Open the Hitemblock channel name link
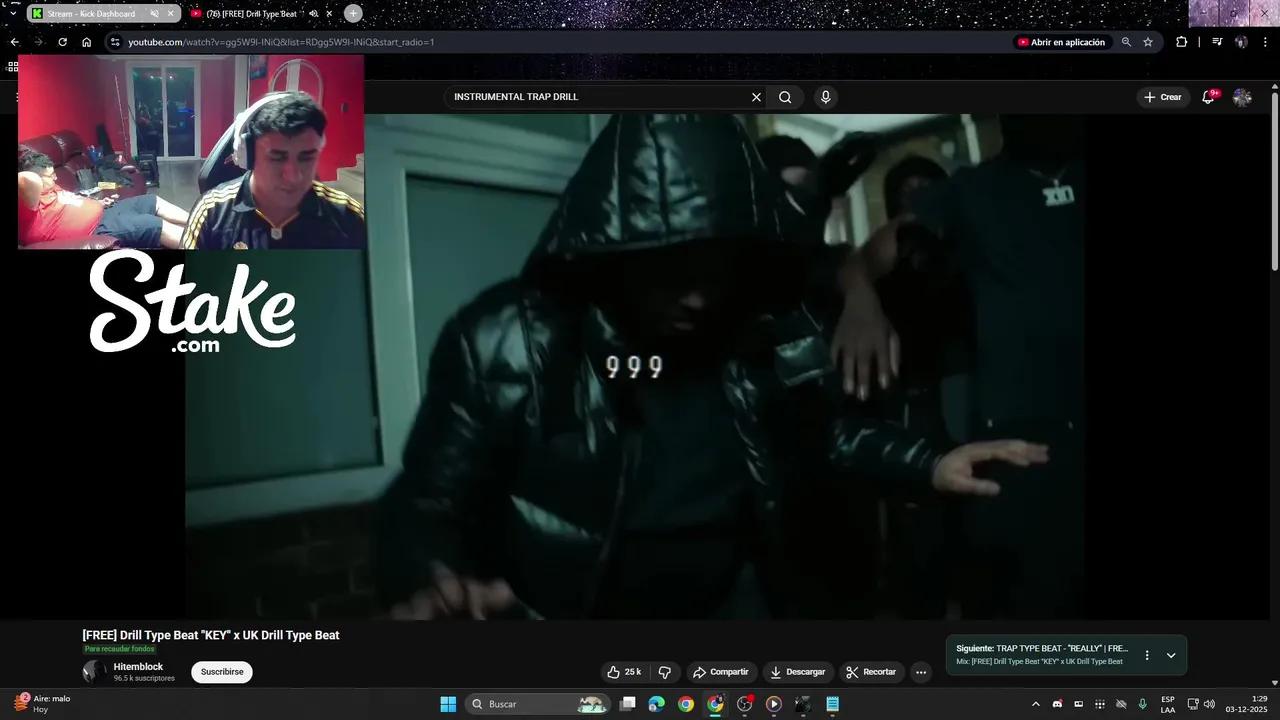Screen dimensions: 1280x720 pyautogui.click(x=138, y=667)
